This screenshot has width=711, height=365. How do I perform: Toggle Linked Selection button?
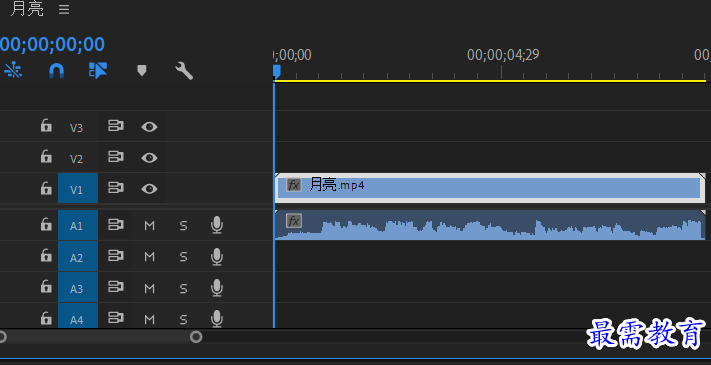click(98, 71)
